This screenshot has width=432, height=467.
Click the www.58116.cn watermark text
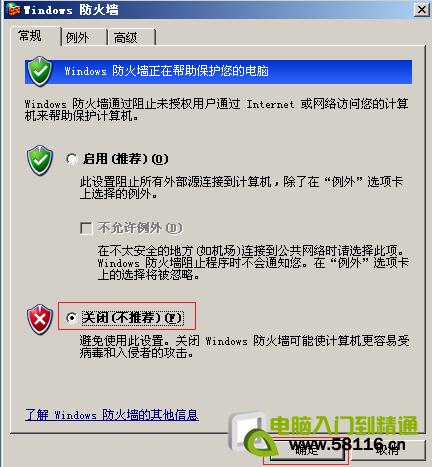[347, 444]
